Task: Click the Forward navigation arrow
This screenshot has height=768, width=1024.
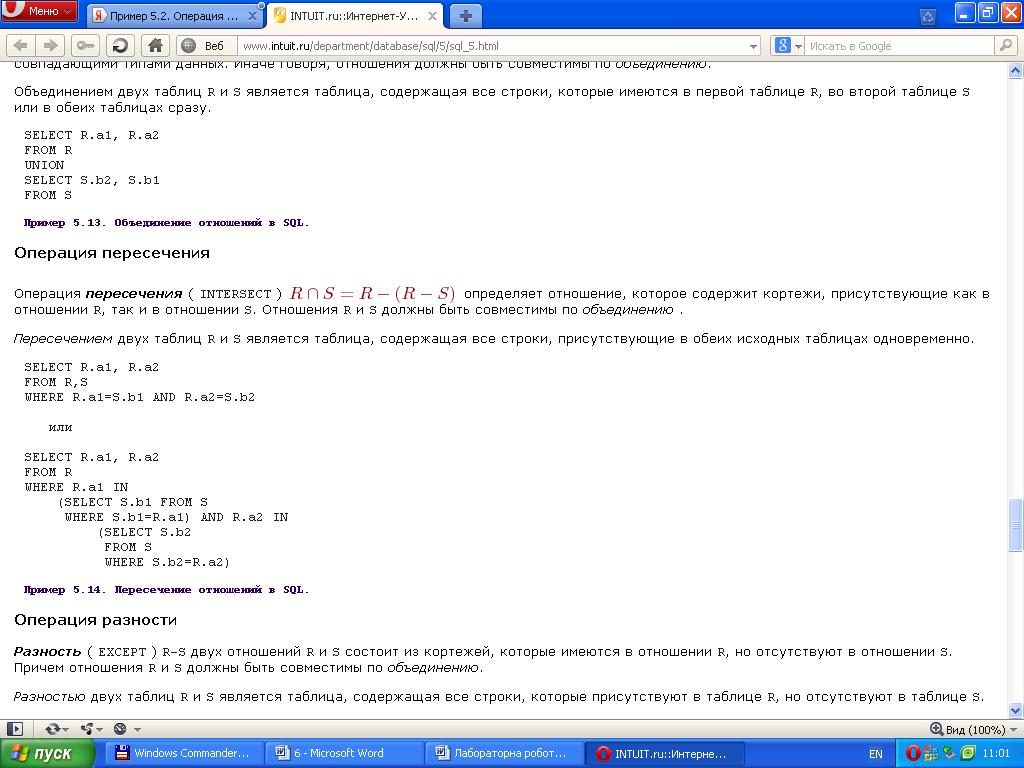Action: click(49, 45)
